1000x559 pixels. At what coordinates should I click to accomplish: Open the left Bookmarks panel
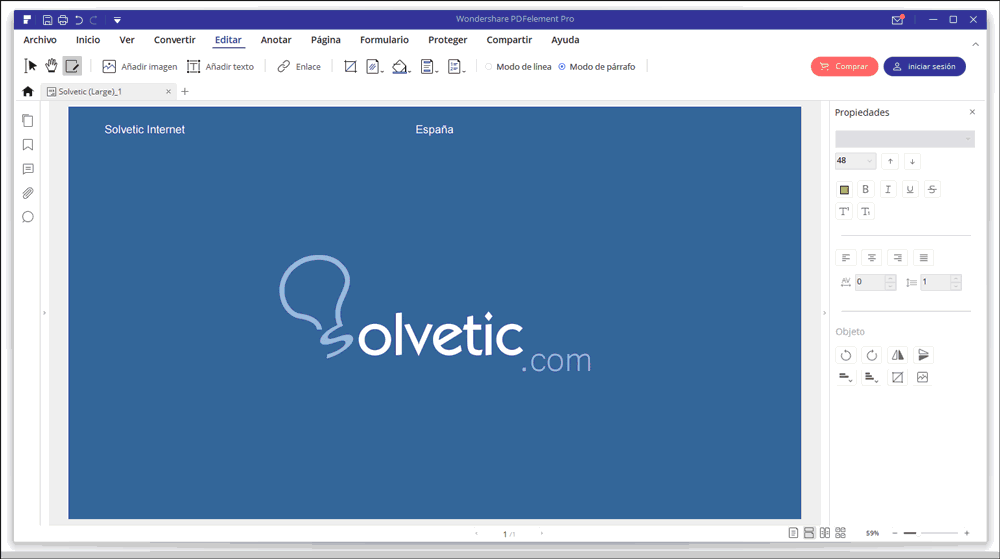tap(27, 145)
